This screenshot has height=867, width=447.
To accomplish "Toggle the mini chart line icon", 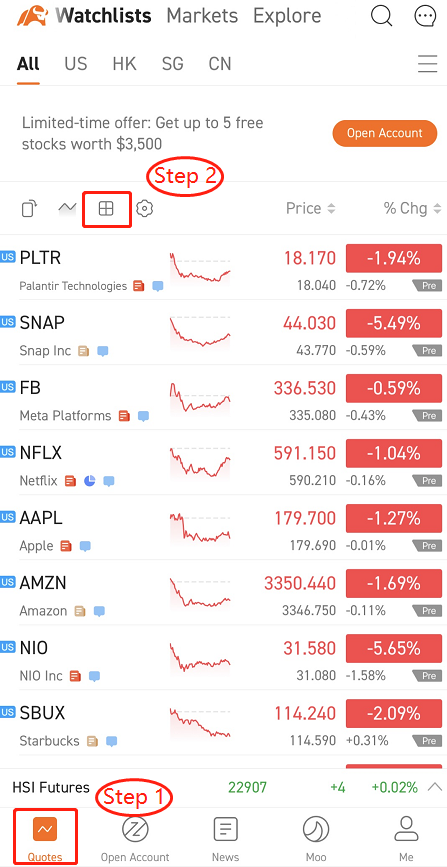I will [67, 208].
